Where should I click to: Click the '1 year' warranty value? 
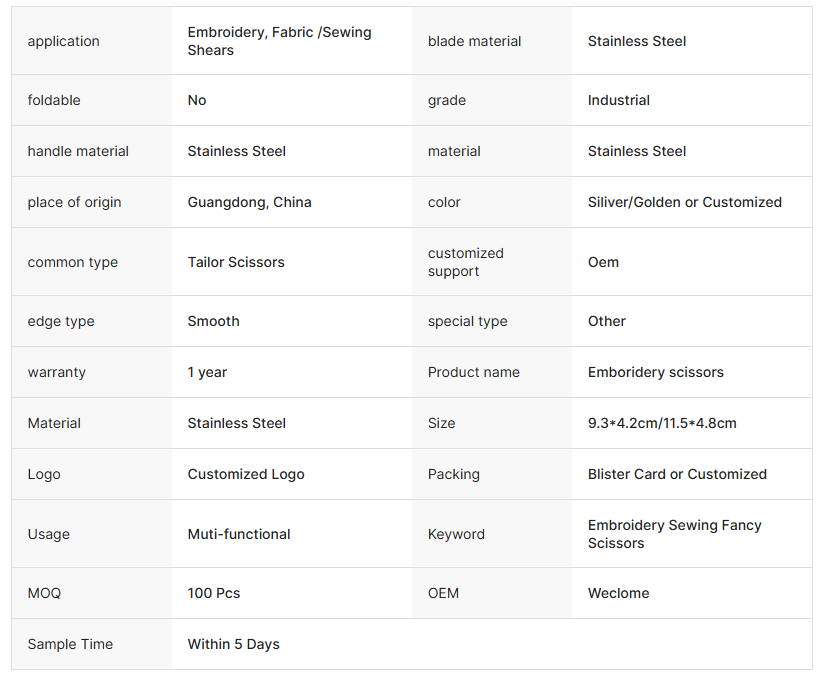click(207, 372)
